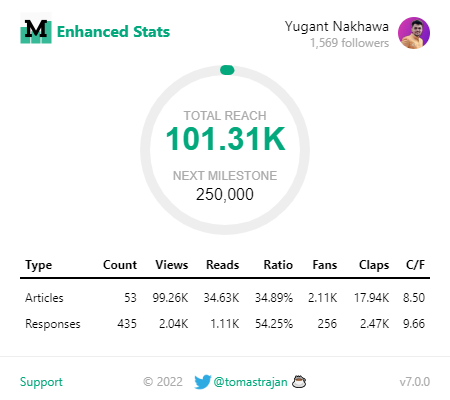Click the Twitter bird icon
Viewport: 450px width, 400px height.
pos(203,382)
